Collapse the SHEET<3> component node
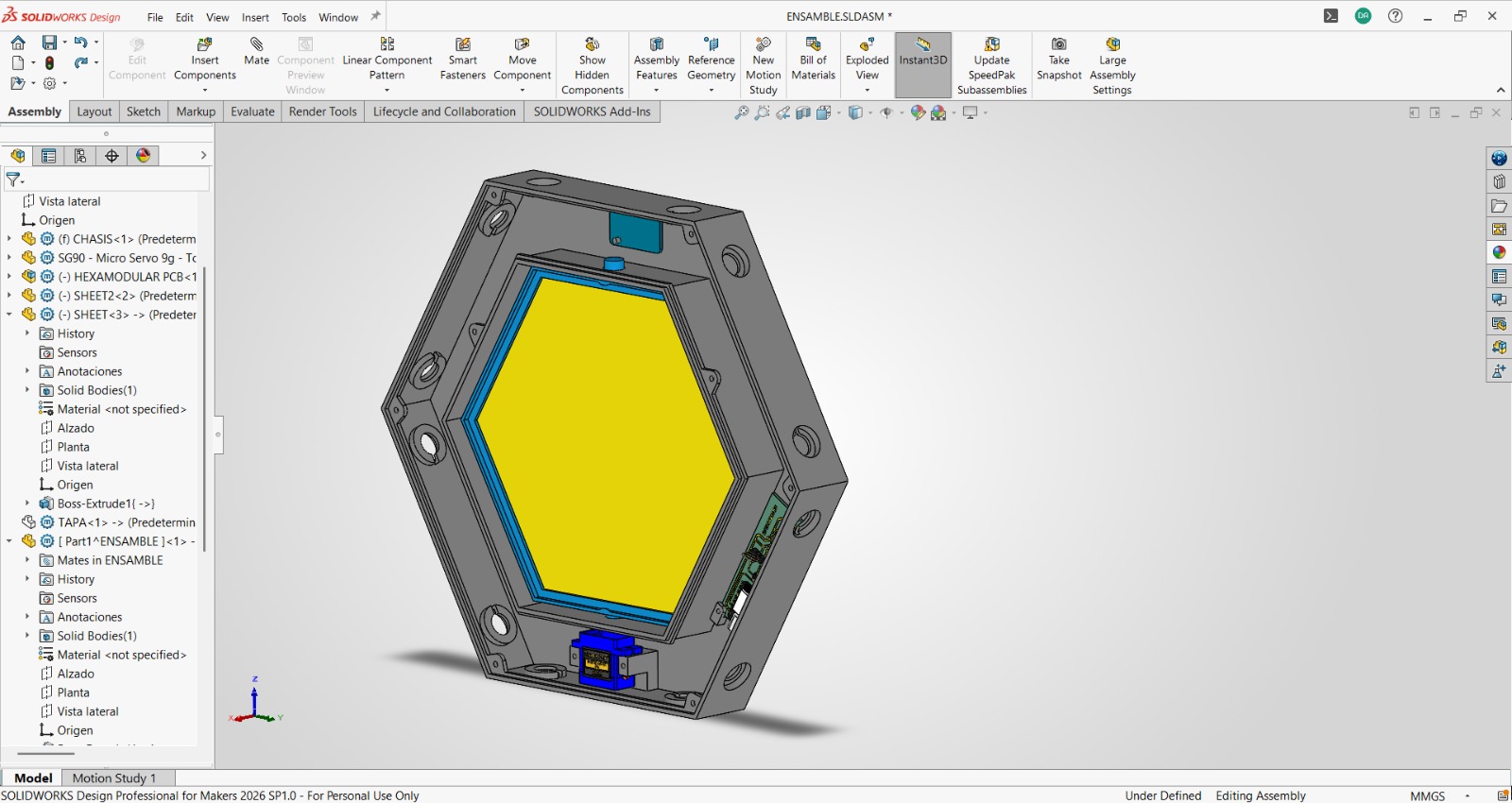 click(9, 315)
